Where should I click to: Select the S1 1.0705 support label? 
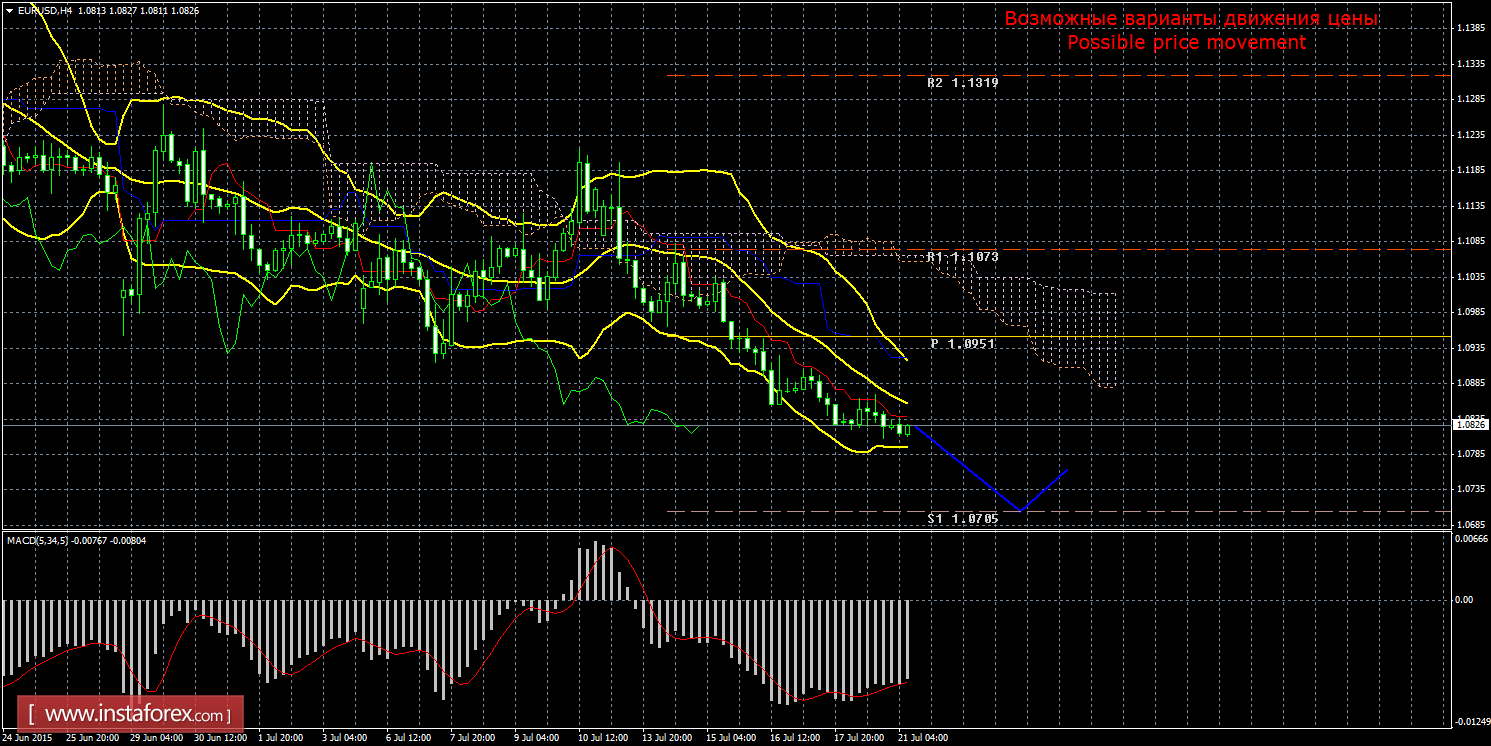click(962, 519)
